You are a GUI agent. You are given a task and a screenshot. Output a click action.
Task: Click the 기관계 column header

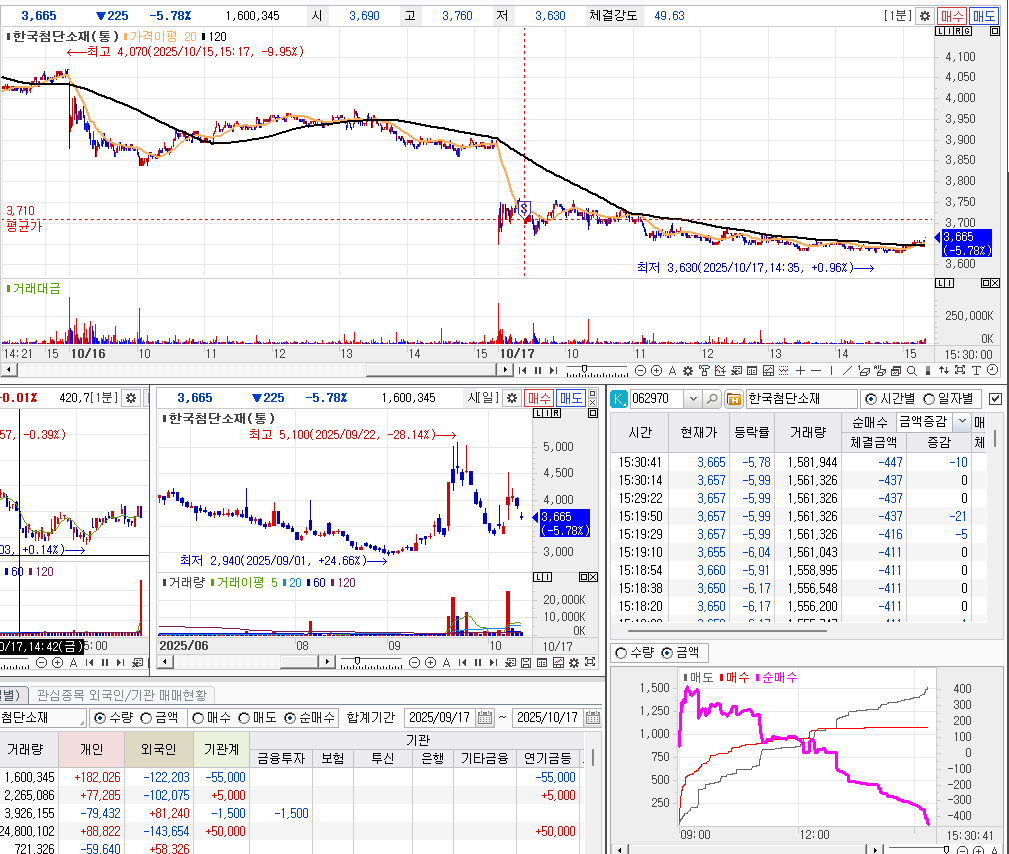[x=221, y=750]
